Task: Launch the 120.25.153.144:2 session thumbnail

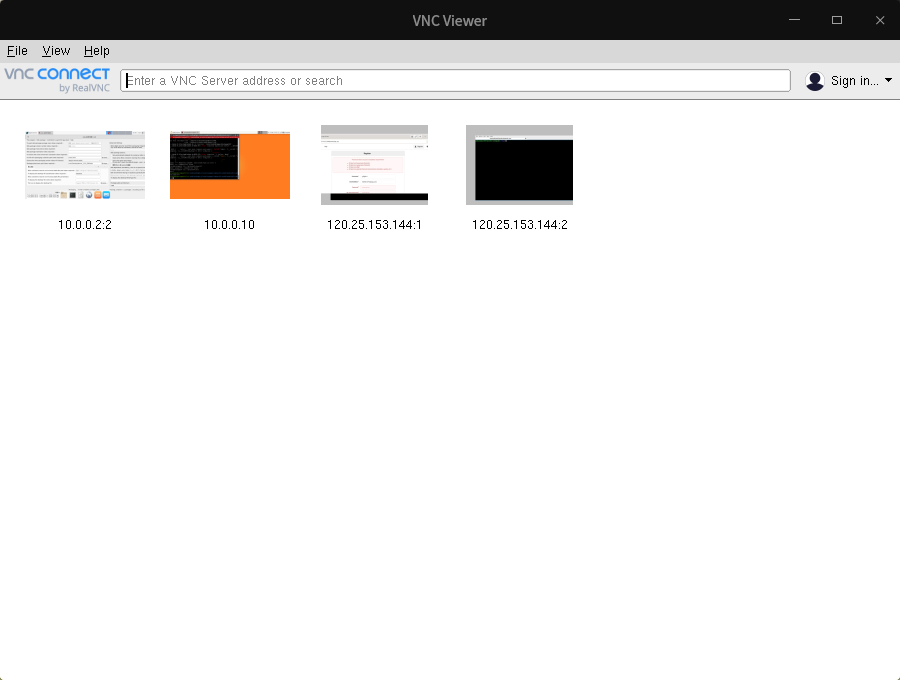Action: click(x=519, y=165)
